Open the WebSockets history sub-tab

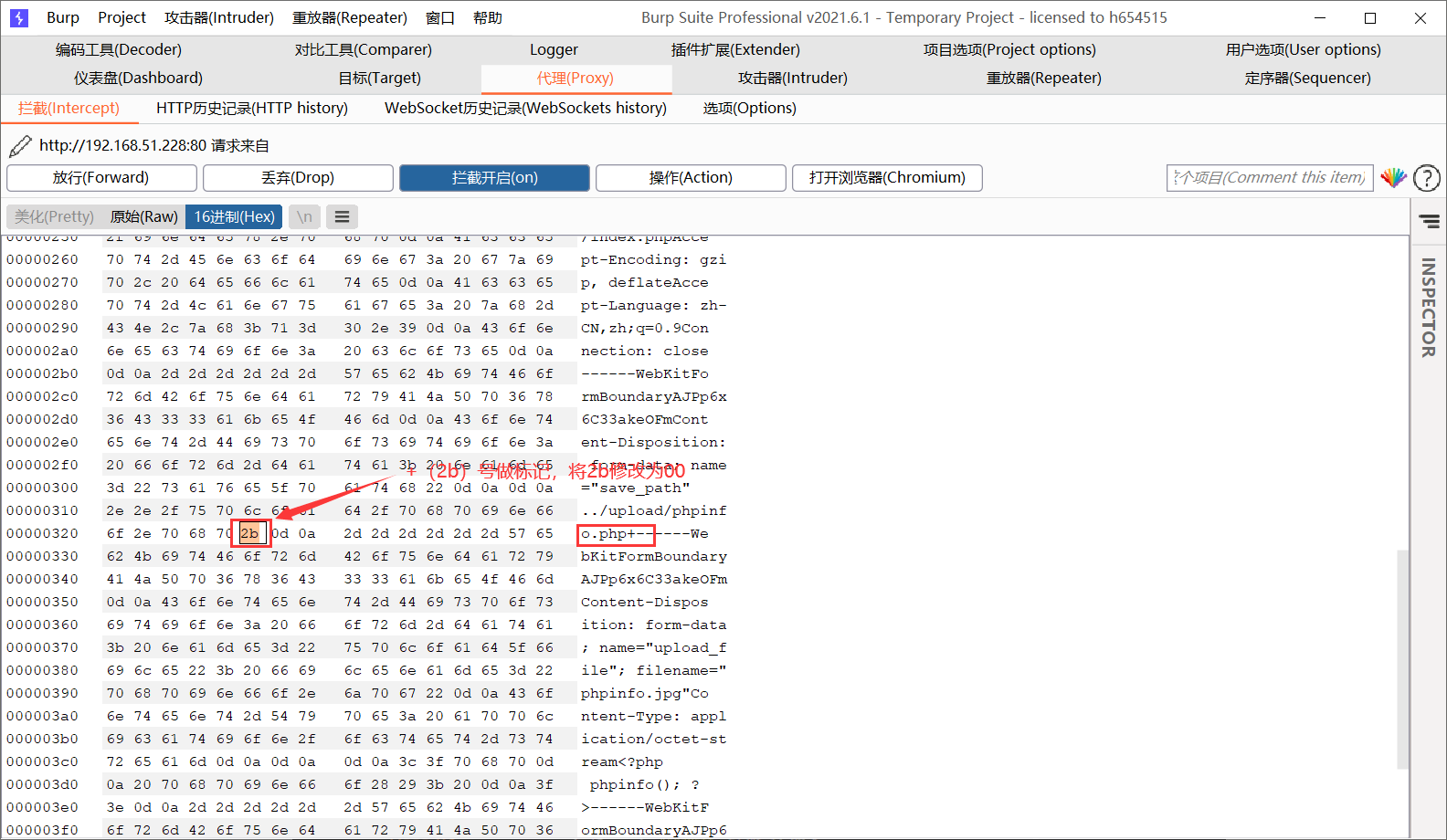(x=525, y=108)
